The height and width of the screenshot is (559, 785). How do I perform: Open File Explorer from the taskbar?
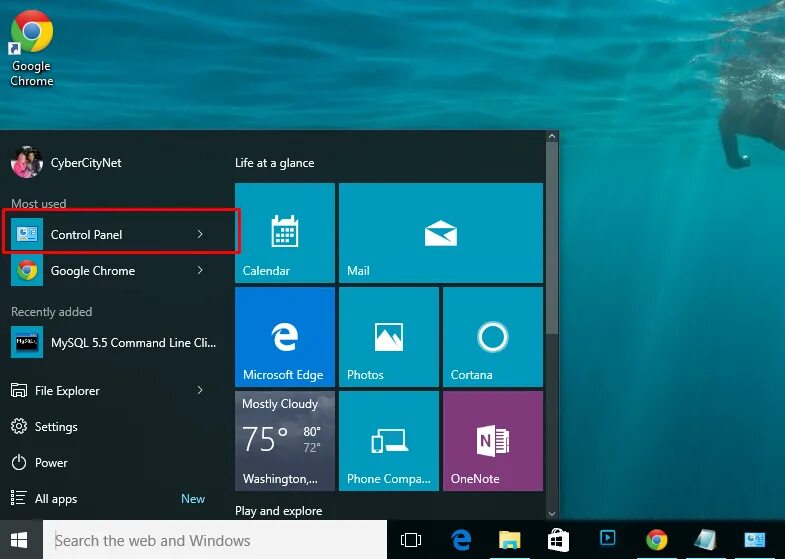pyautogui.click(x=509, y=540)
